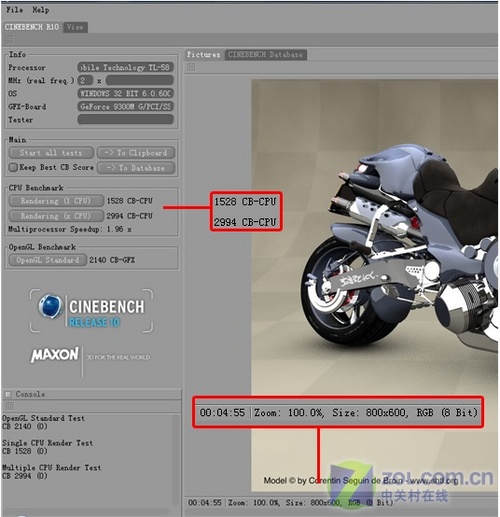Click the MHz real freq value field
This screenshot has height=517, width=500.
tap(85, 80)
